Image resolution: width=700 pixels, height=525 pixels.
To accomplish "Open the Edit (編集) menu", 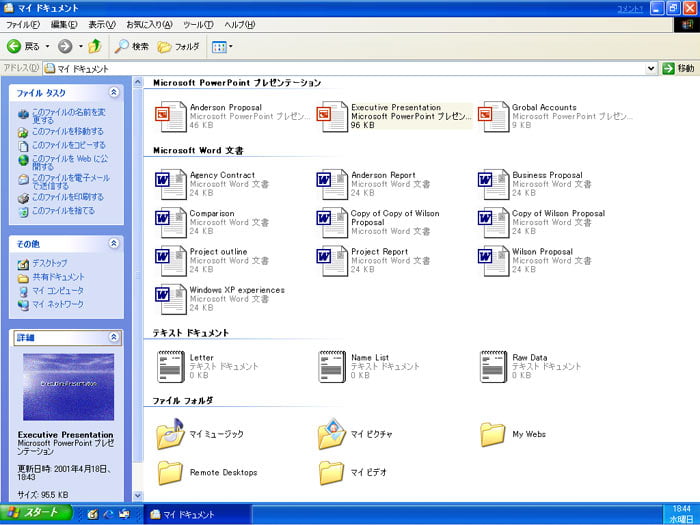I will coord(64,25).
